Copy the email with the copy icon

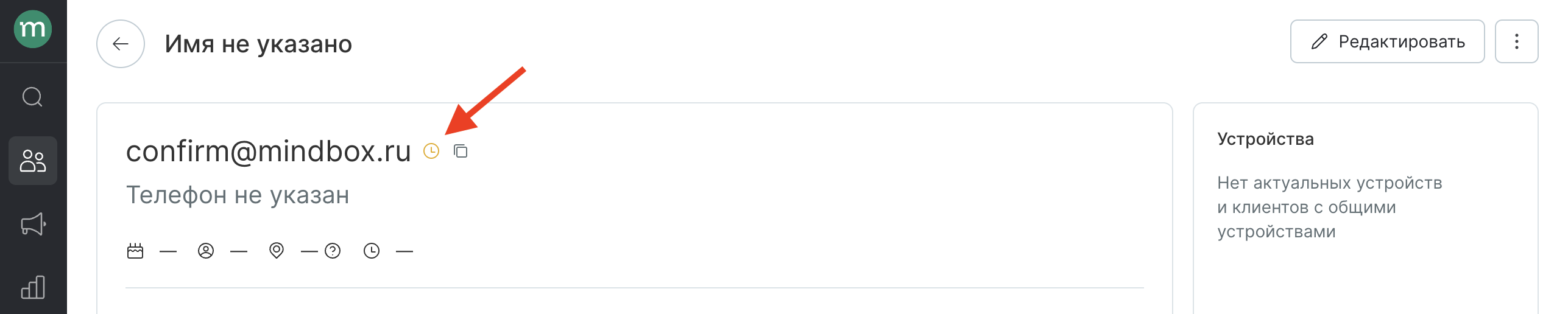tap(461, 151)
